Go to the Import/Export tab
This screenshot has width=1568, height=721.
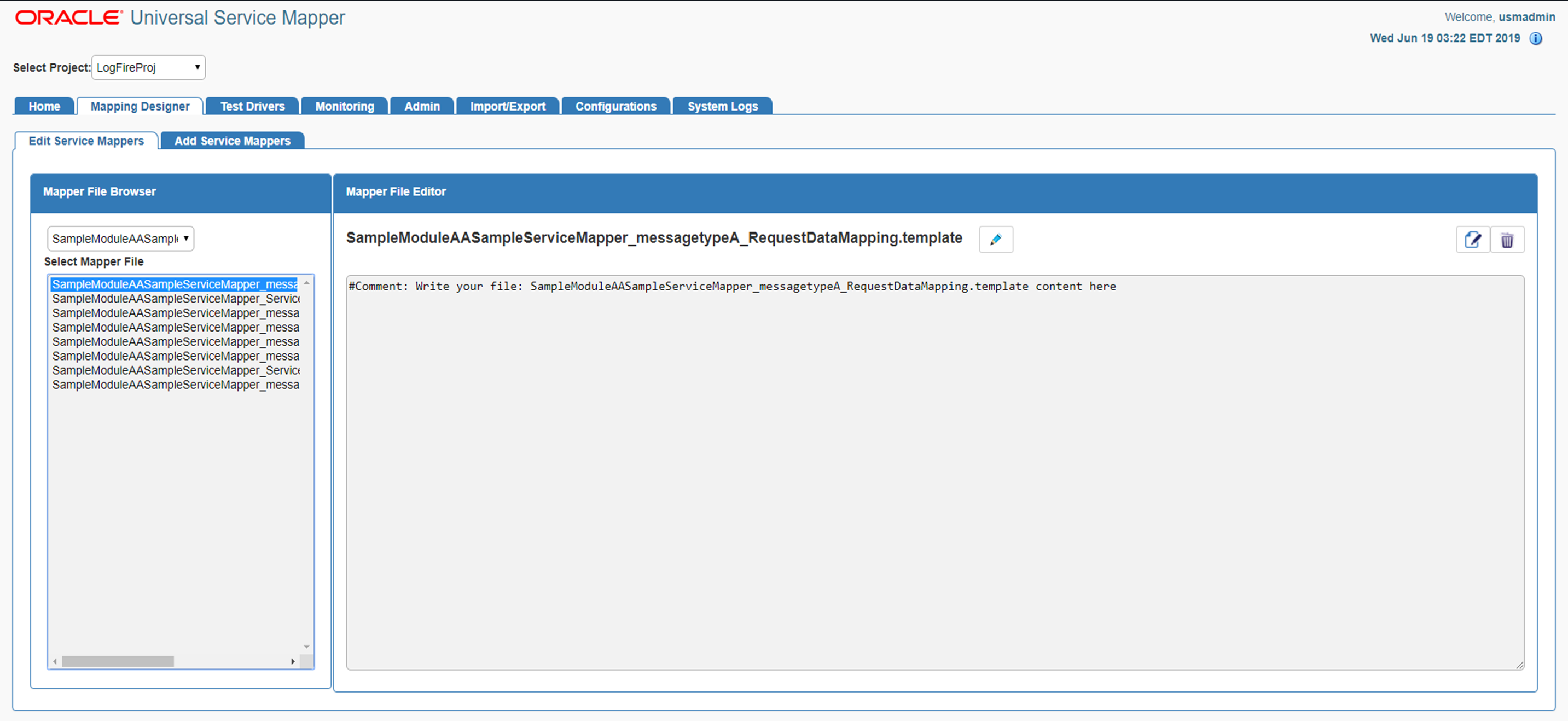507,106
